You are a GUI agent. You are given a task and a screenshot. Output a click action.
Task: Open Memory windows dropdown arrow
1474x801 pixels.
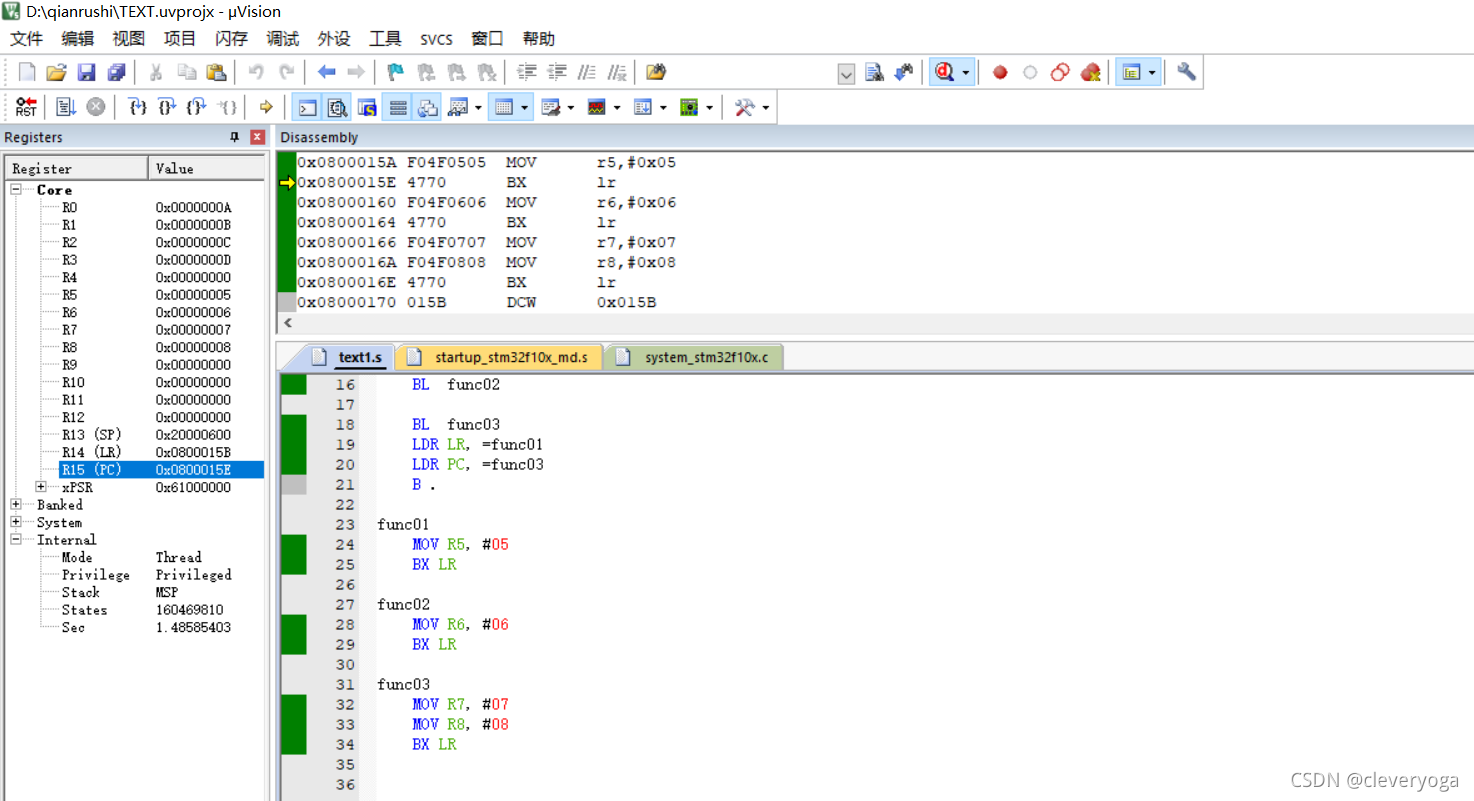[525, 107]
